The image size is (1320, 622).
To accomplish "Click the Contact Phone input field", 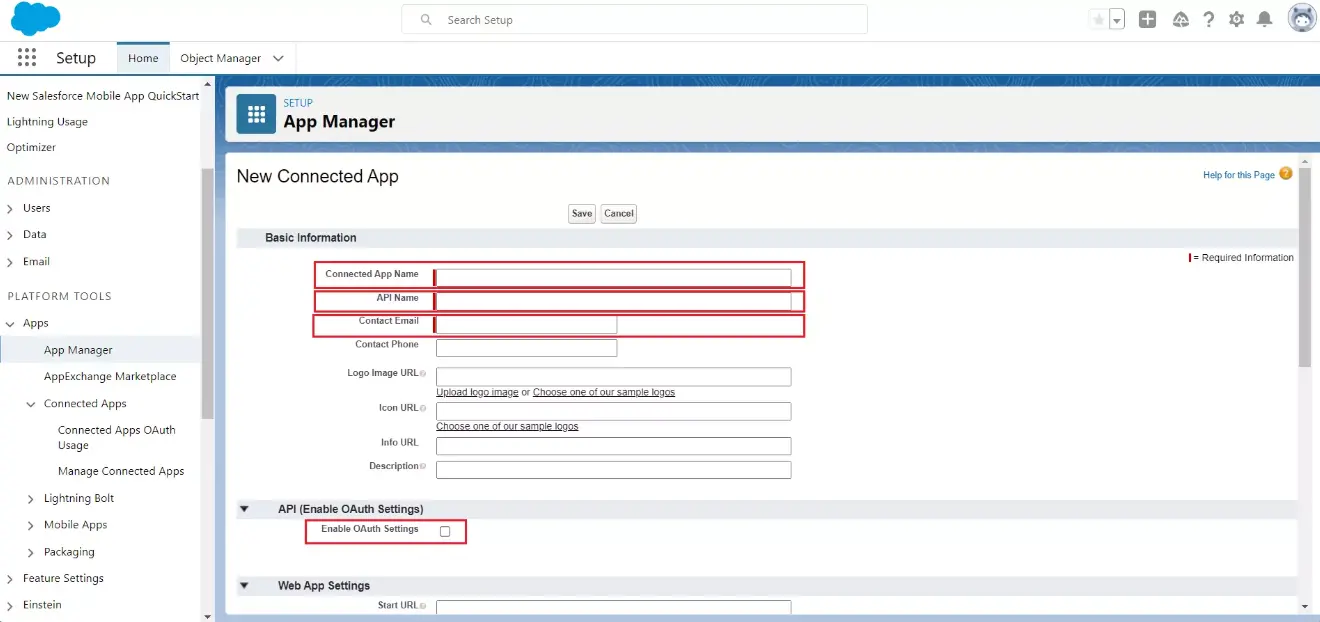I will (x=527, y=348).
